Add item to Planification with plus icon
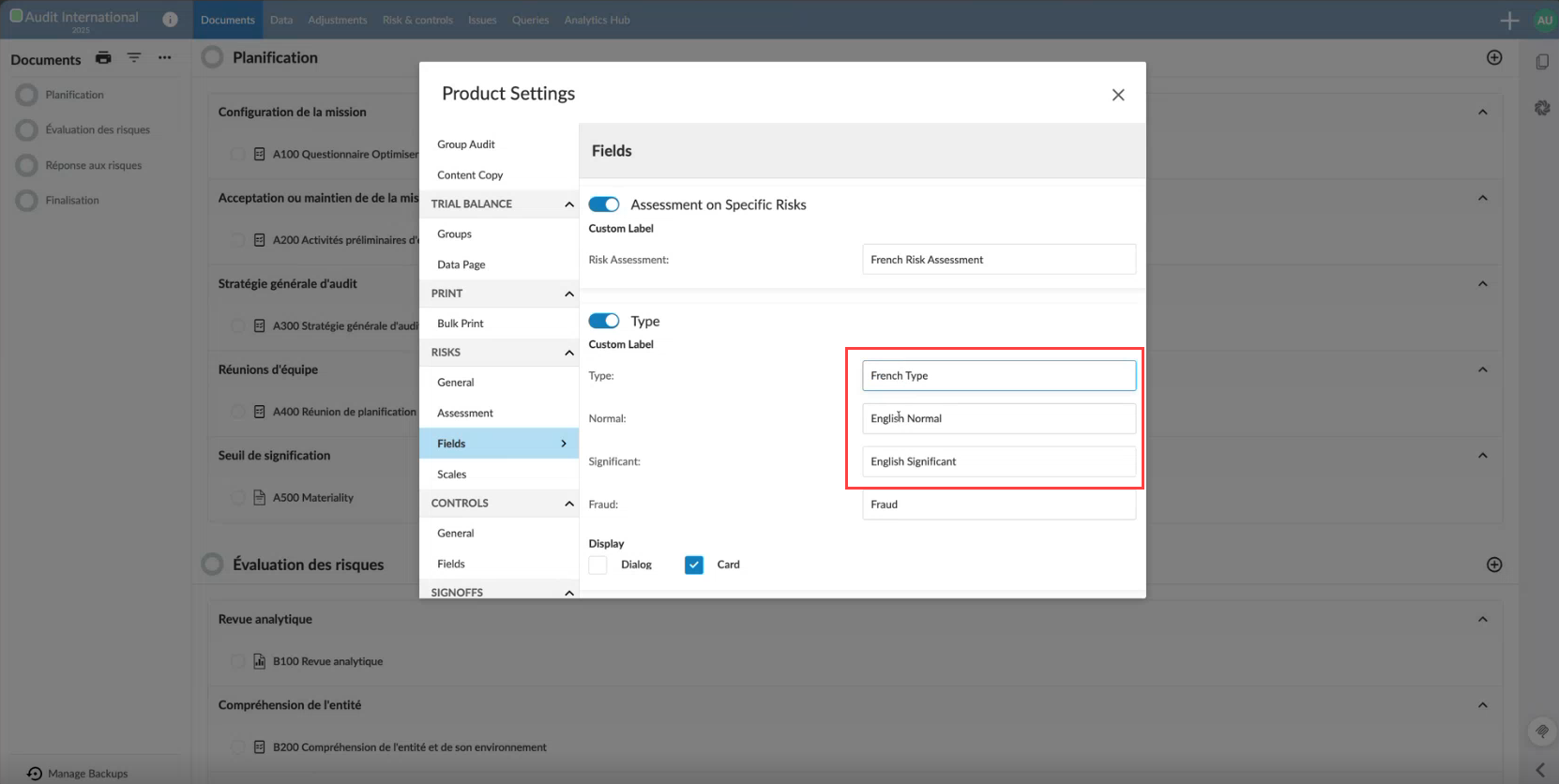 coord(1494,58)
